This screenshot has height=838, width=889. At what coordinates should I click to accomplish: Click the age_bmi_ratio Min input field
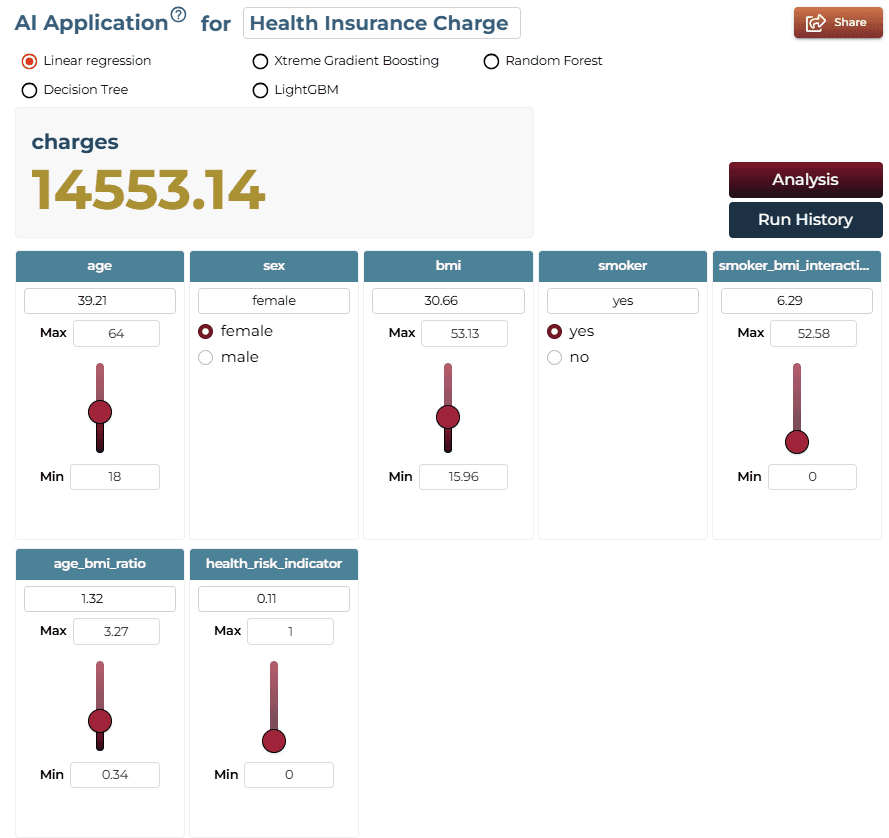[x=115, y=774]
